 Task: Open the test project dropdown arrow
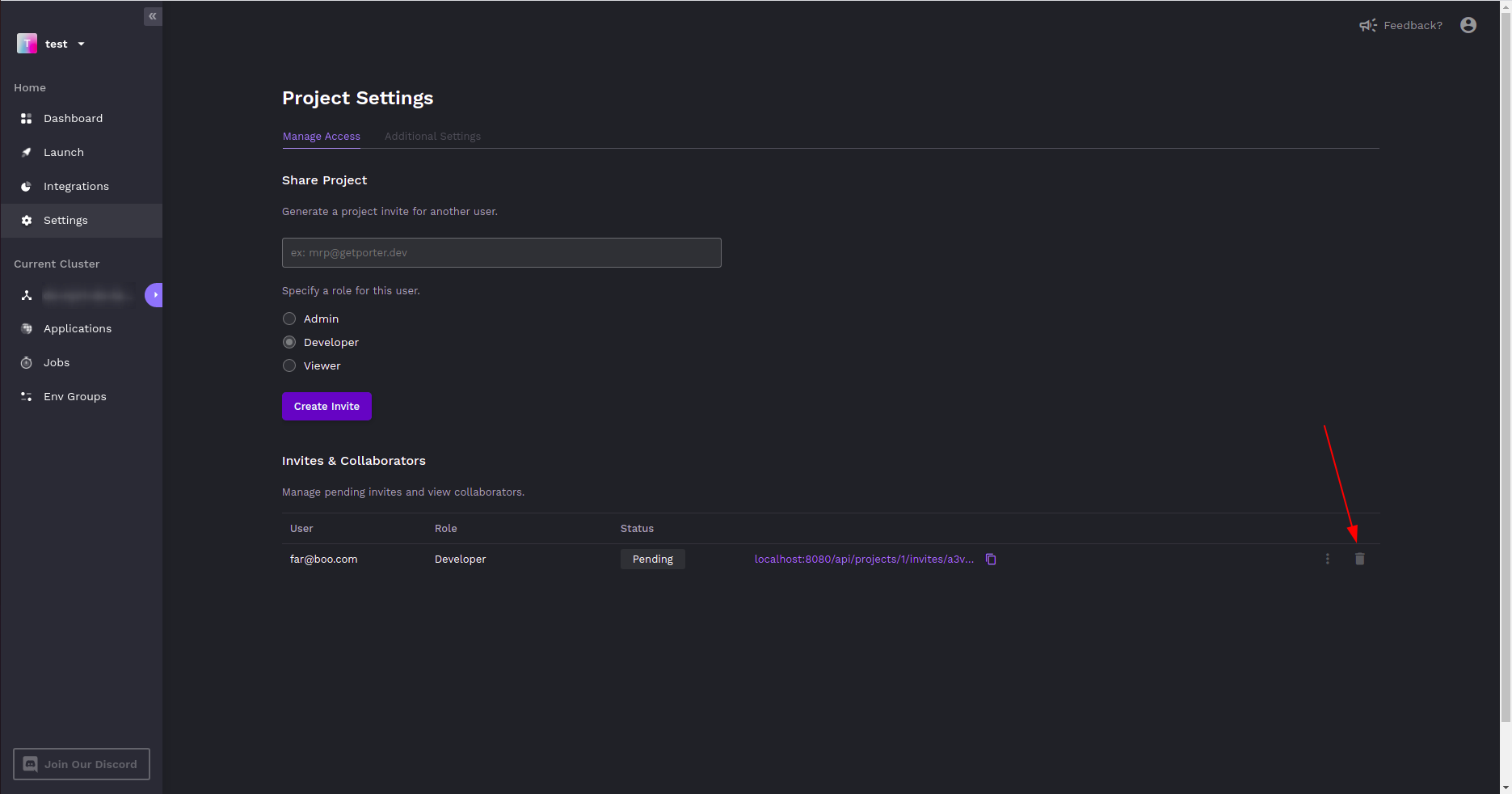[81, 44]
